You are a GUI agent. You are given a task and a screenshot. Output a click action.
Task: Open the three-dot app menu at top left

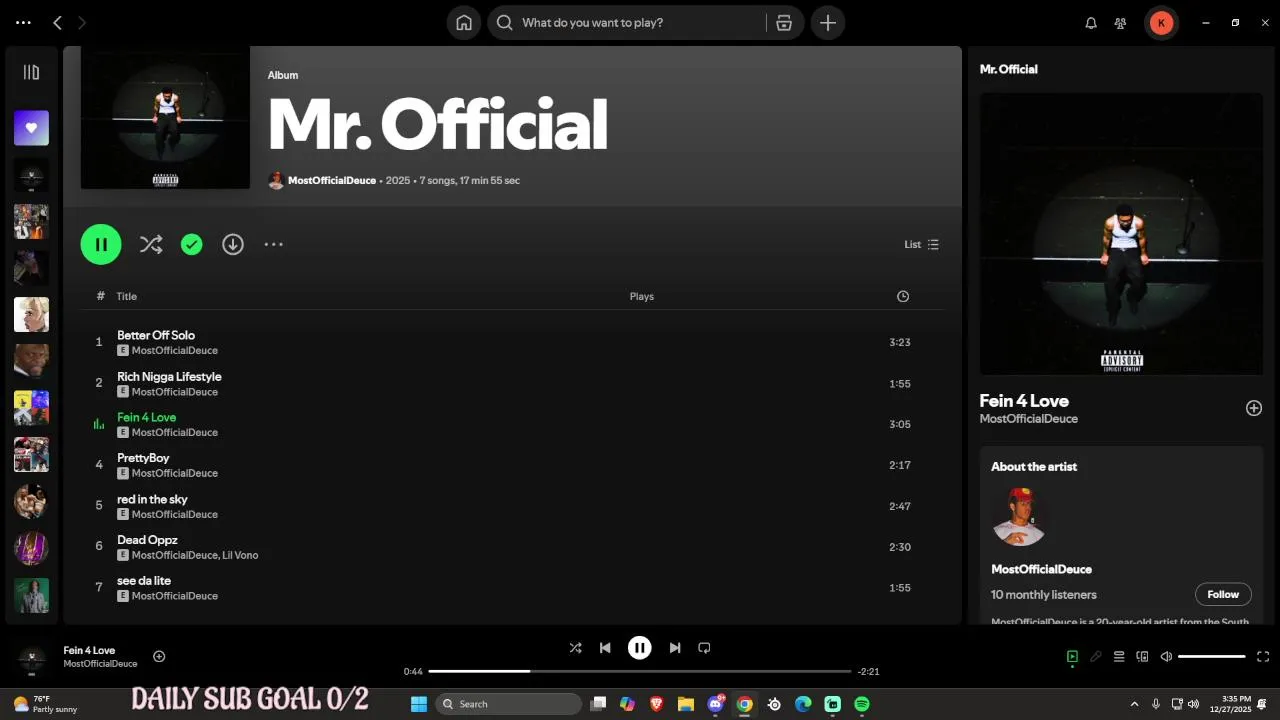click(x=23, y=22)
